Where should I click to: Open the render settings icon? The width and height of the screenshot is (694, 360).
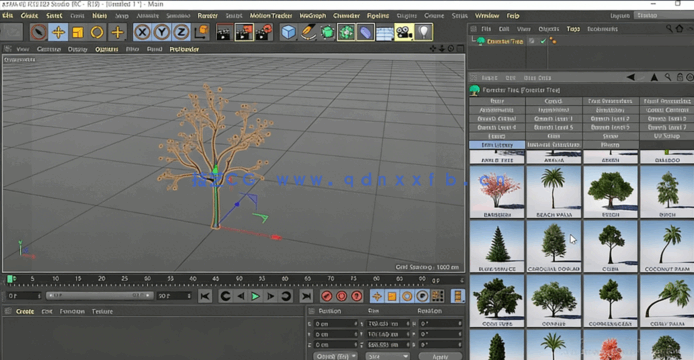(x=264, y=32)
